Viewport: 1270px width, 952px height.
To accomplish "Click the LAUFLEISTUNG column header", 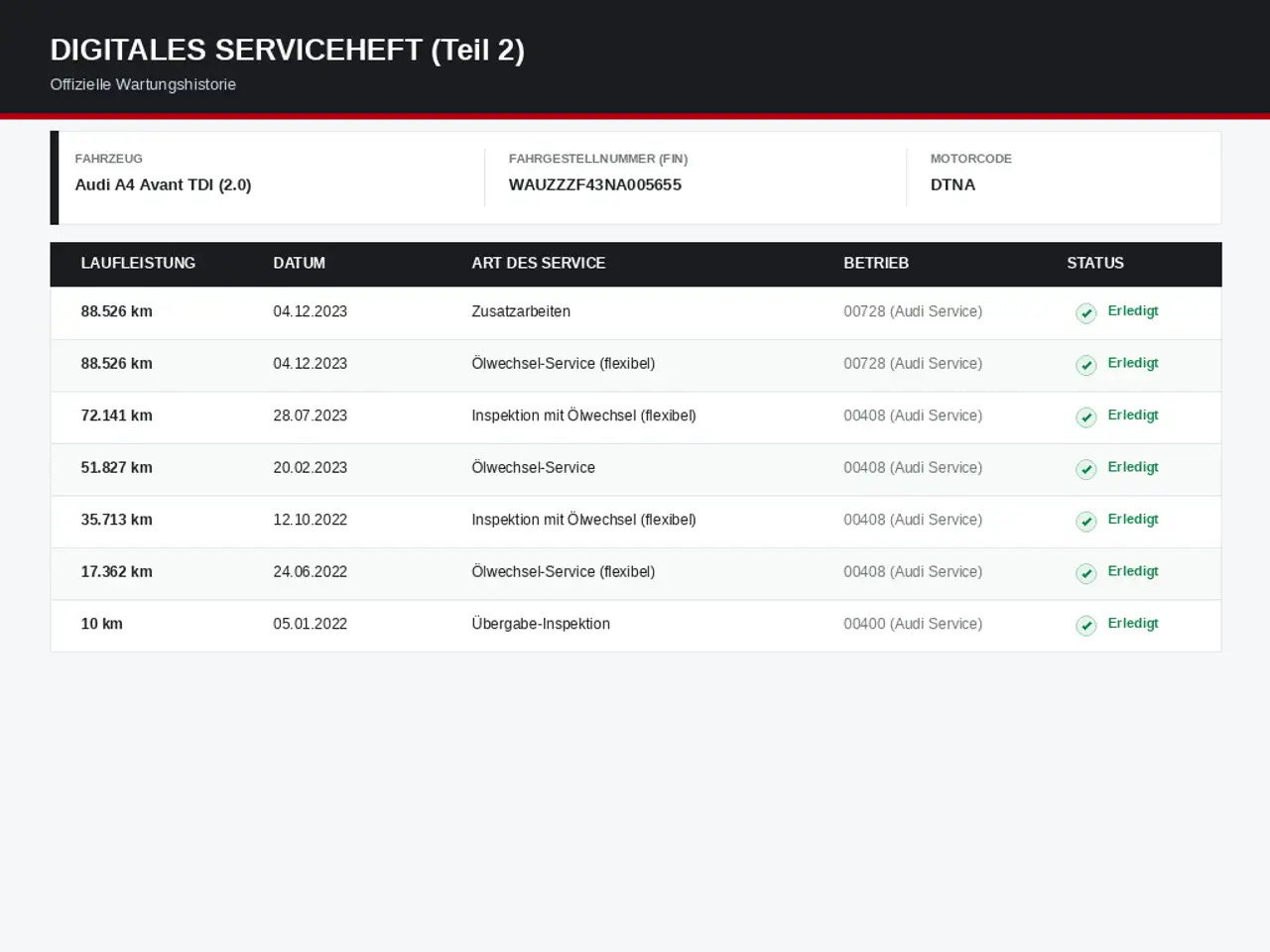I will pos(138,263).
